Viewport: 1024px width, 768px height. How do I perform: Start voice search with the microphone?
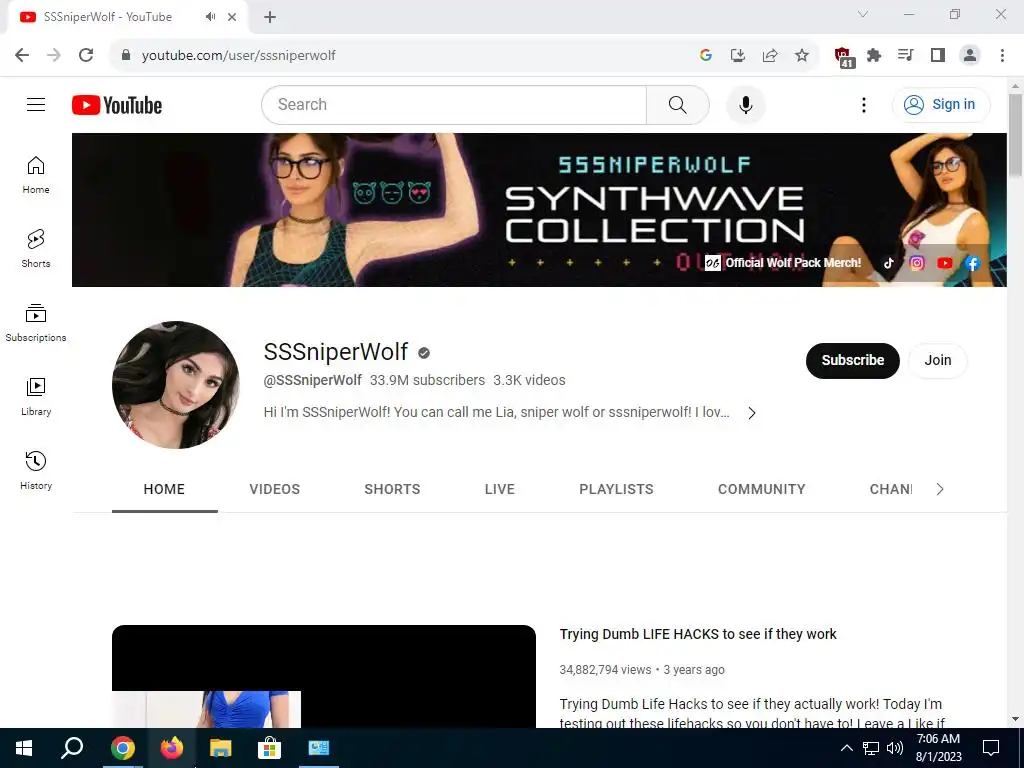tap(745, 104)
